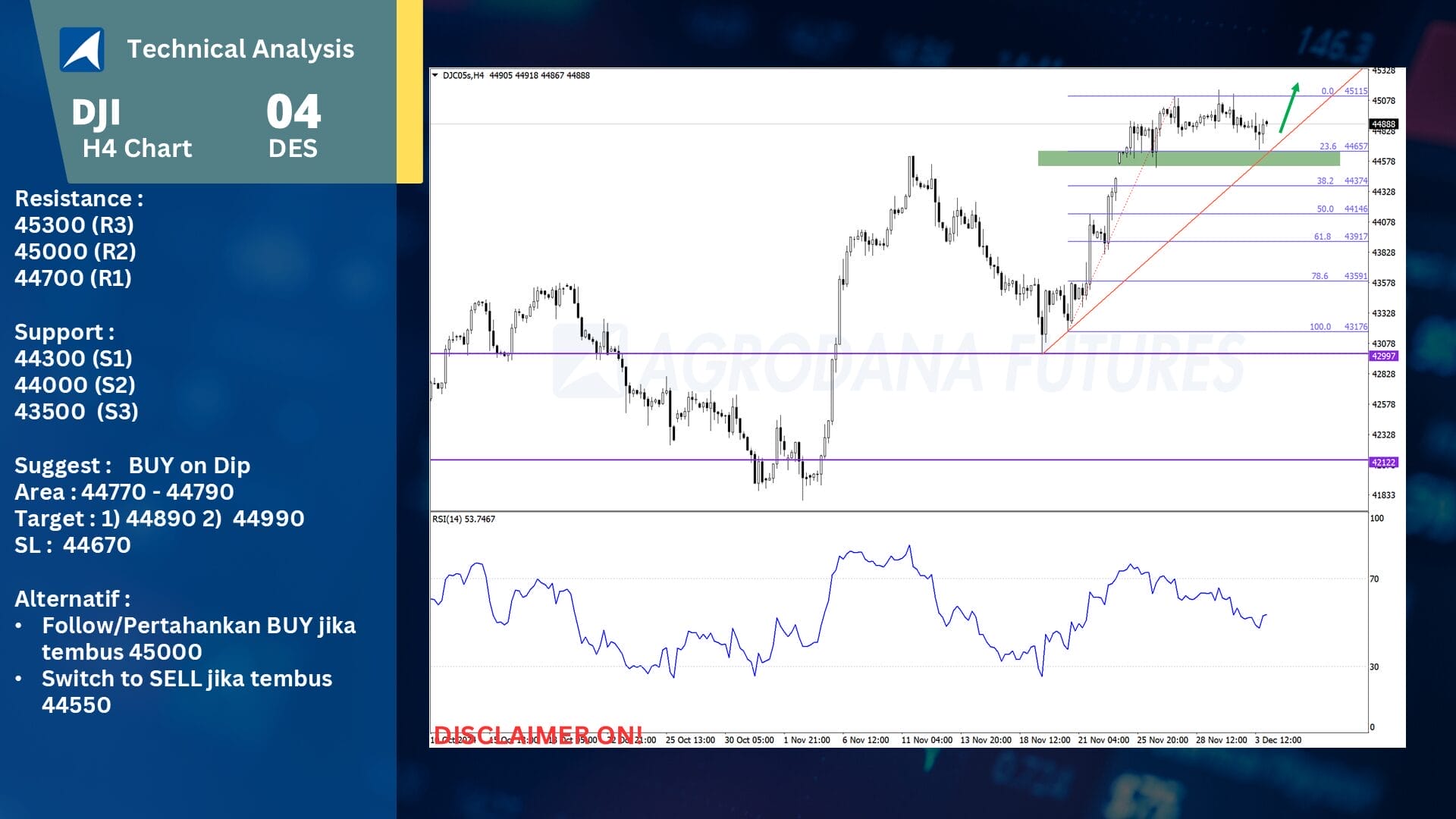Click the red DISCLAIMER ON! text
1456x819 pixels.
pyautogui.click(x=538, y=734)
